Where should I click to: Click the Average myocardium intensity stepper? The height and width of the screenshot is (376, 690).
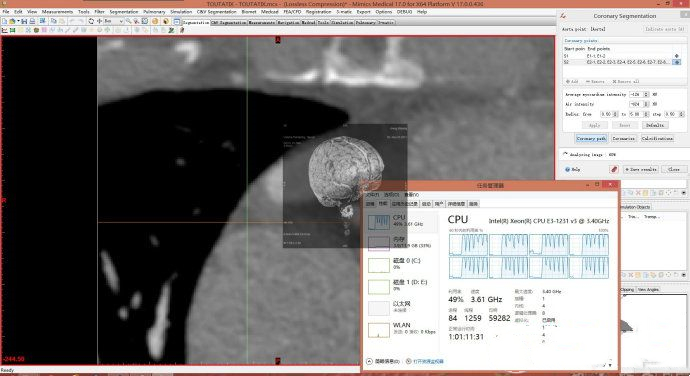[646, 94]
